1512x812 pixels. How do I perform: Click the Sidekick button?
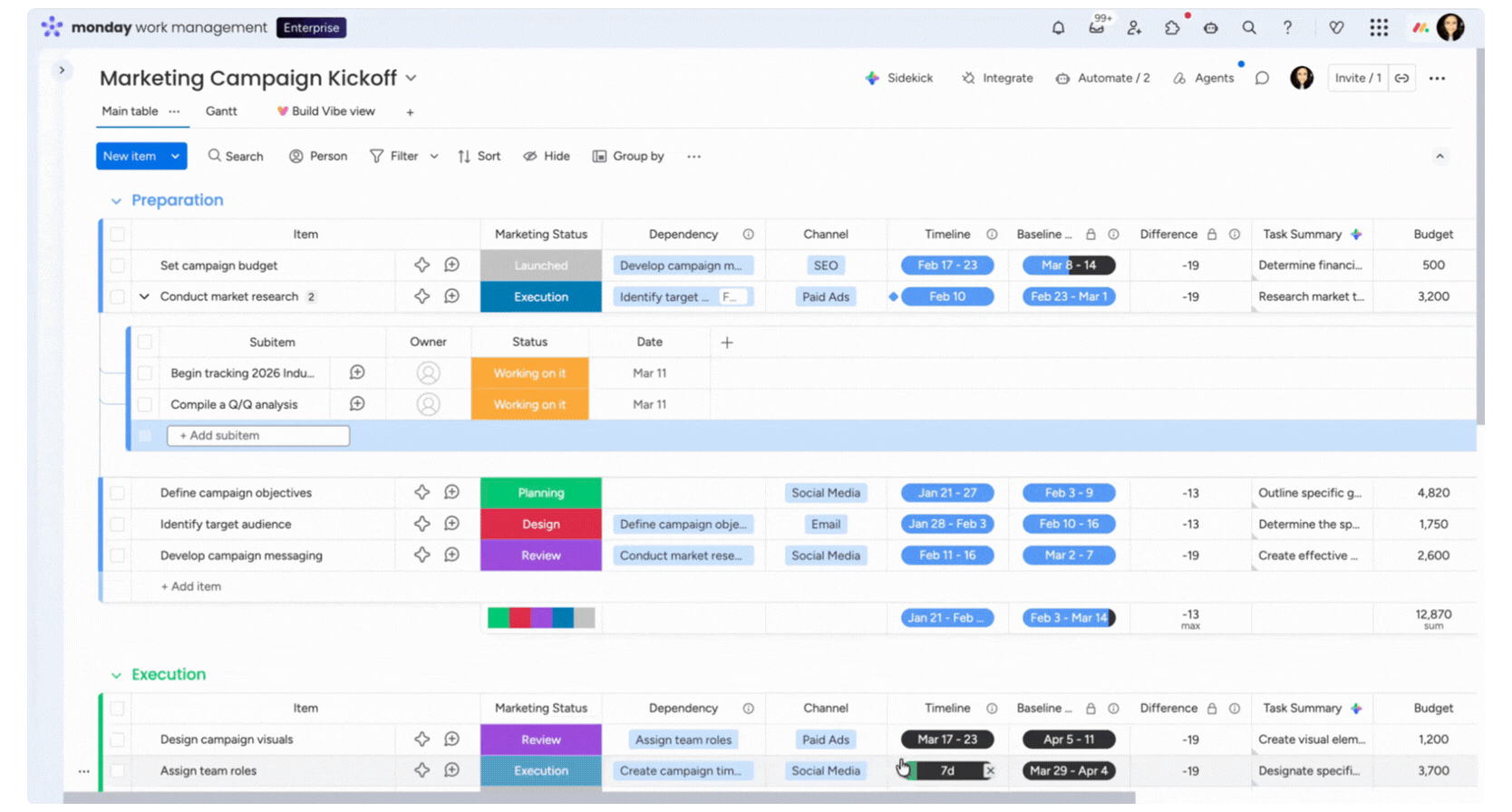coord(898,78)
